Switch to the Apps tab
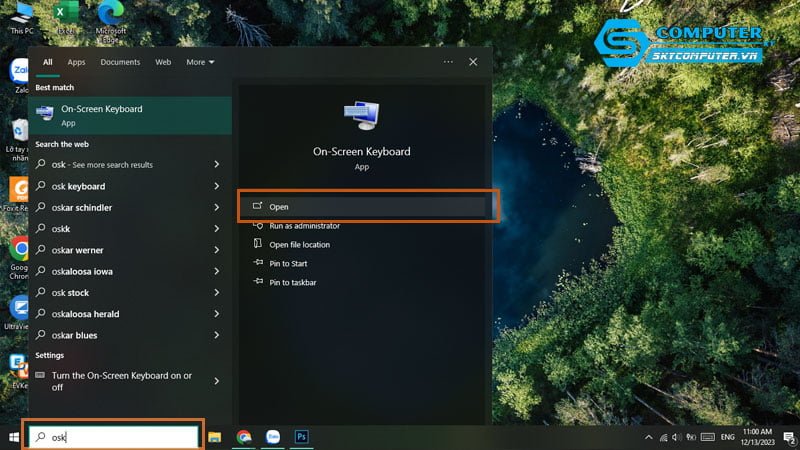 click(76, 62)
